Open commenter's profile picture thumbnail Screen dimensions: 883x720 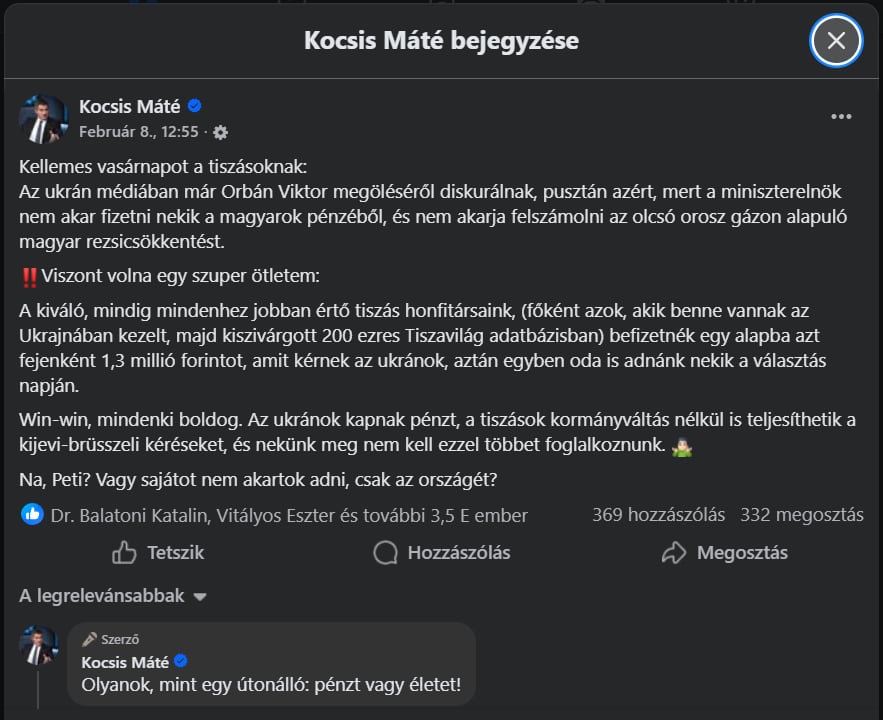39,646
